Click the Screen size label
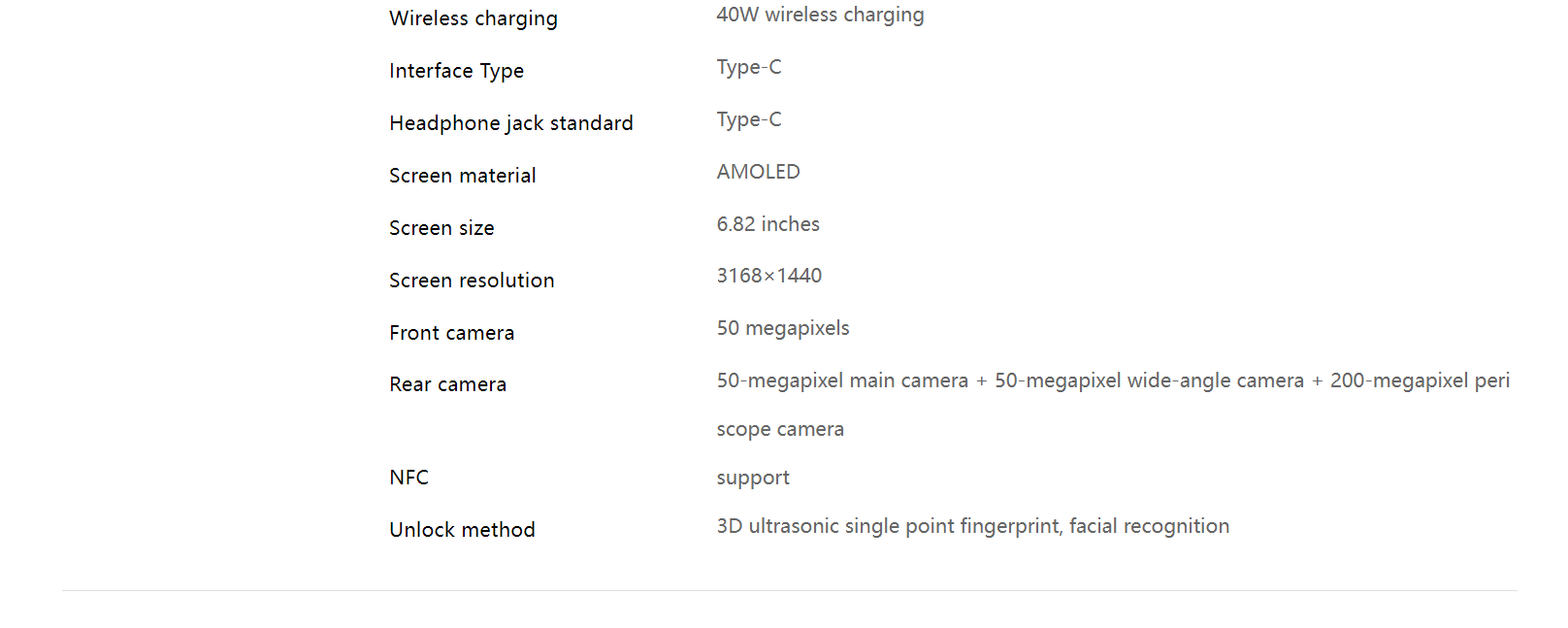The image size is (1568, 628). click(x=441, y=228)
